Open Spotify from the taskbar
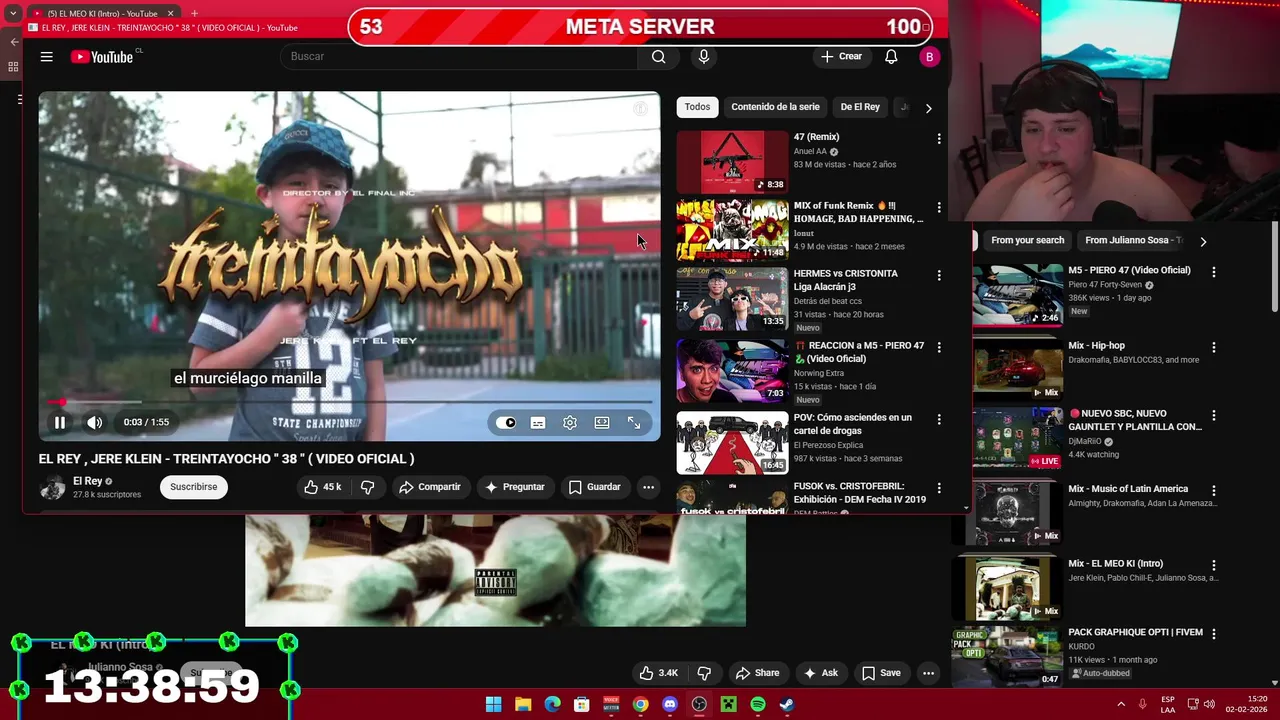This screenshot has height=720, width=1280. [758, 704]
